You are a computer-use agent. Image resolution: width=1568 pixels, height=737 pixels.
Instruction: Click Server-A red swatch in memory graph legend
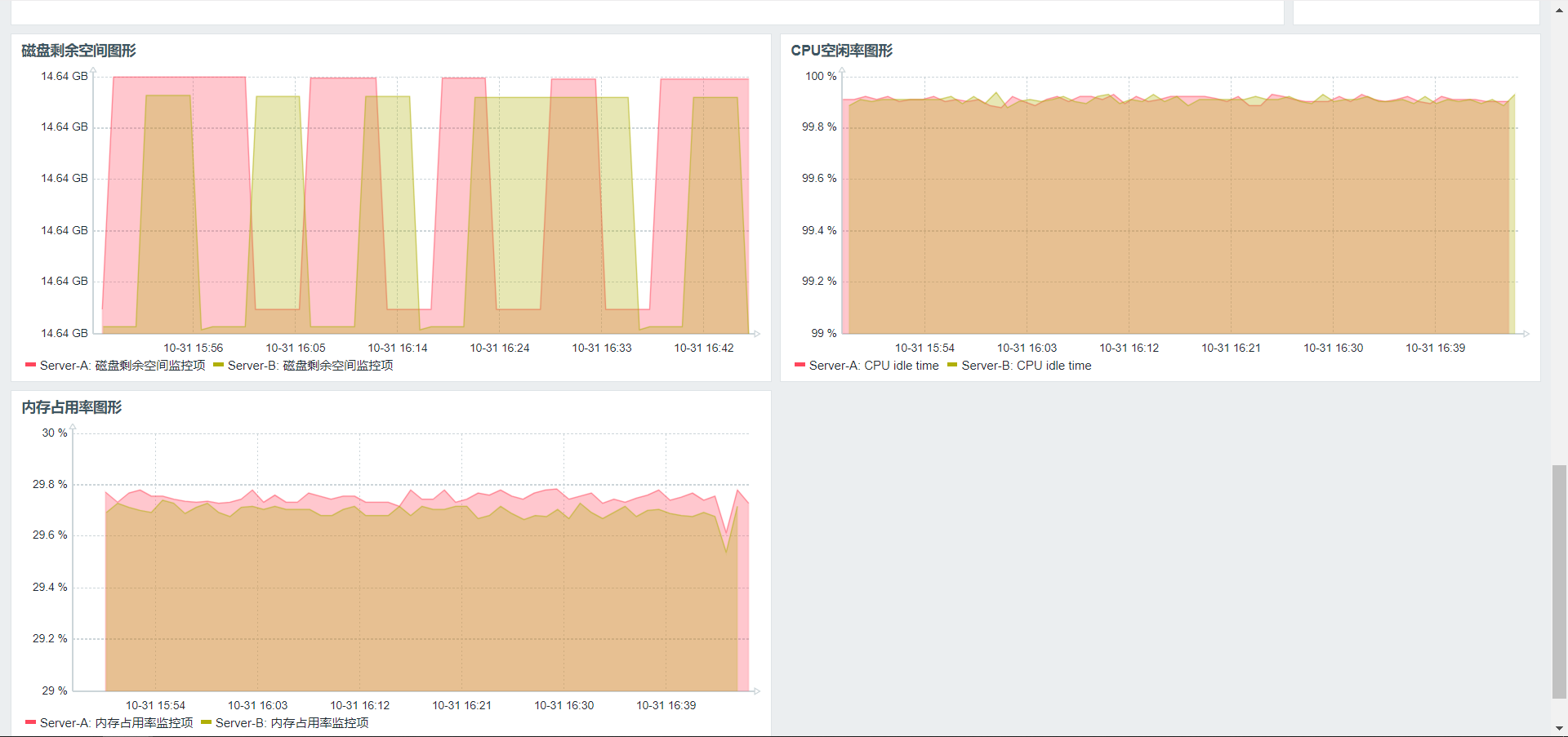click(30, 722)
